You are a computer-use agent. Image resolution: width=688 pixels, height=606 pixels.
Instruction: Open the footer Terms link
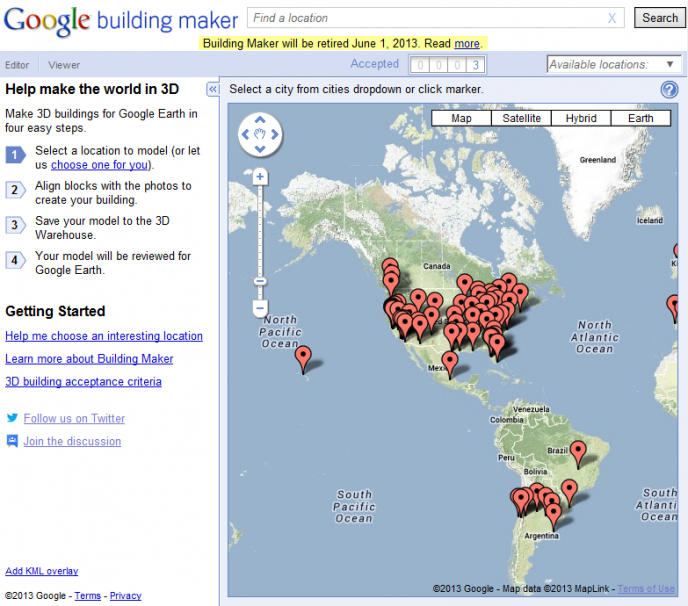tap(88, 596)
